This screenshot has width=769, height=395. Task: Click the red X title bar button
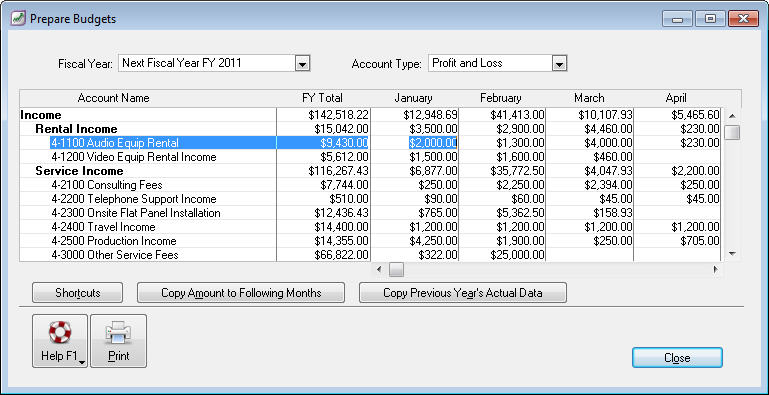click(743, 19)
